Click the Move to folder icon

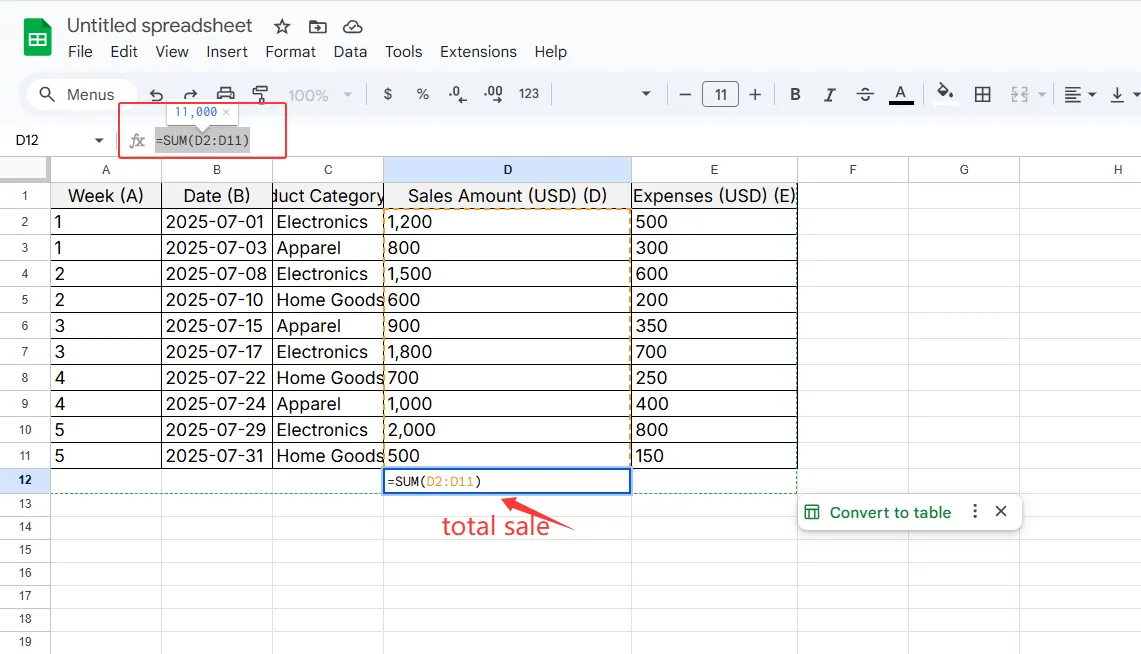[317, 26]
